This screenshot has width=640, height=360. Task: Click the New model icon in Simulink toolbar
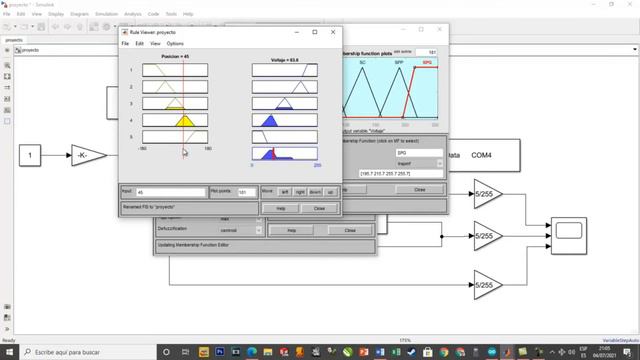[7, 27]
